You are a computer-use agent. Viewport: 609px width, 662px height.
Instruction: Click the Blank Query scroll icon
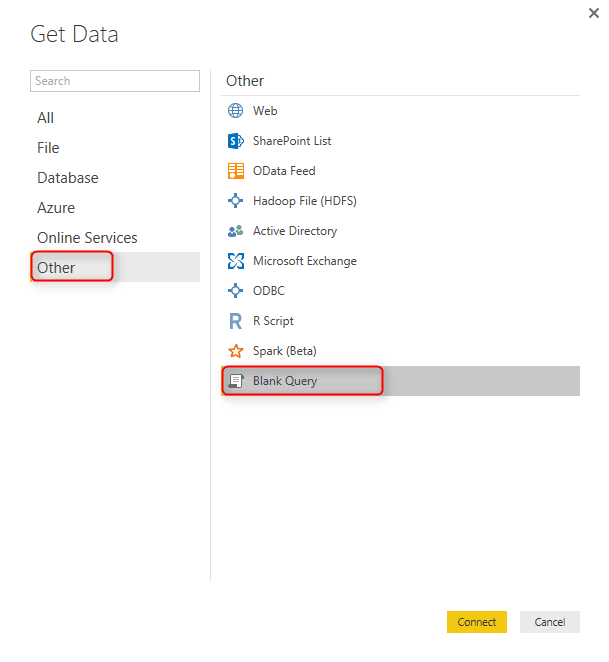pyautogui.click(x=236, y=381)
